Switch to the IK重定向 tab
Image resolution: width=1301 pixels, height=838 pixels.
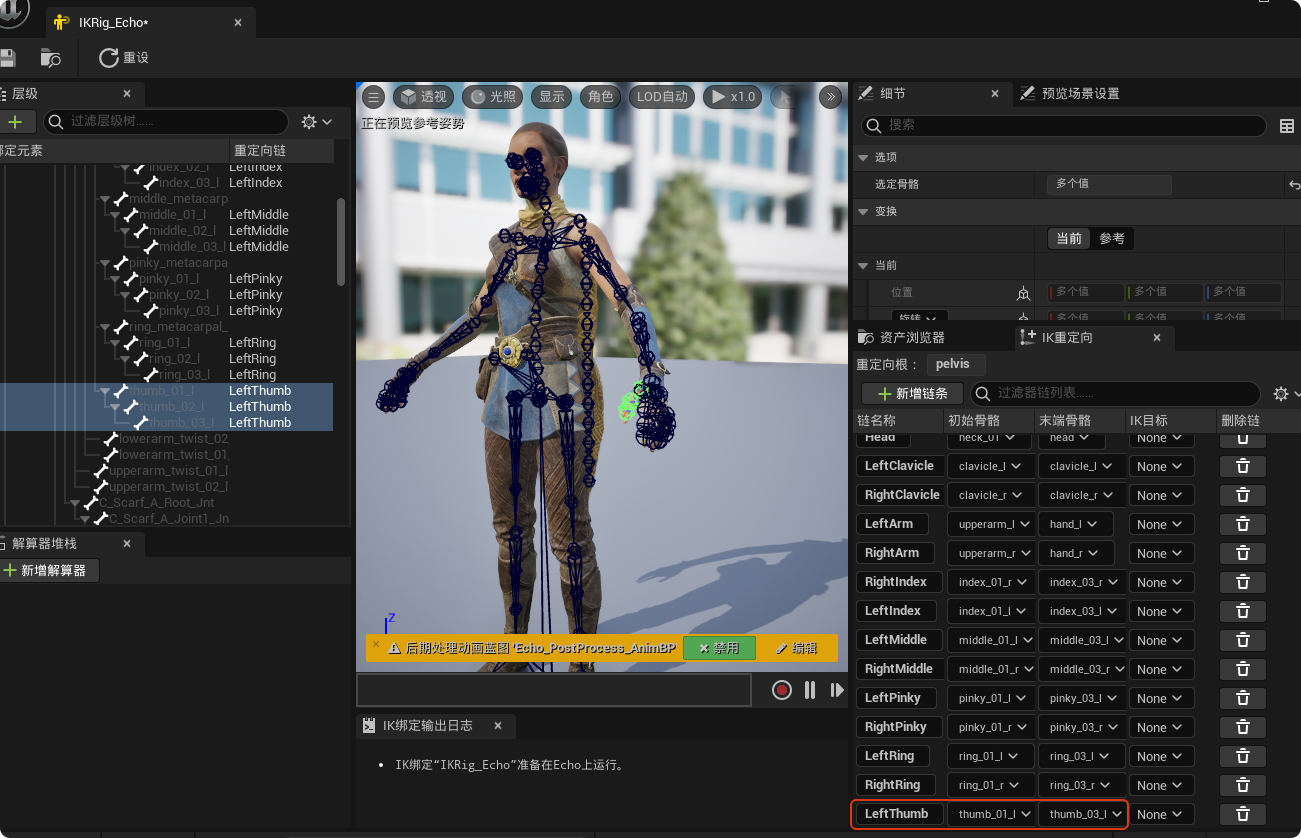point(1067,338)
